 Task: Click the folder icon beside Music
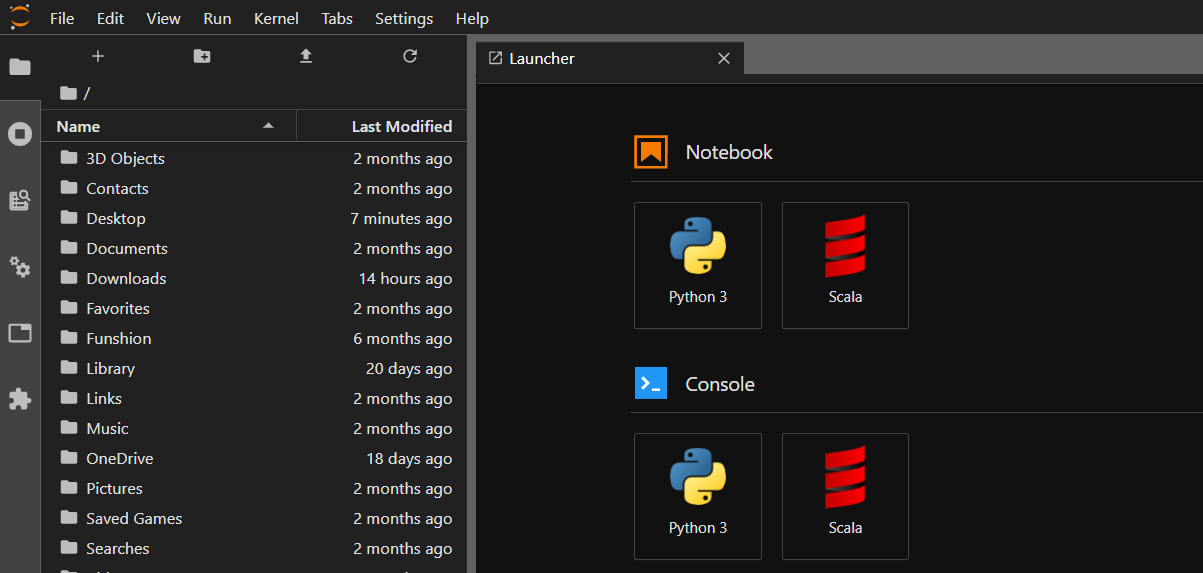[x=69, y=428]
